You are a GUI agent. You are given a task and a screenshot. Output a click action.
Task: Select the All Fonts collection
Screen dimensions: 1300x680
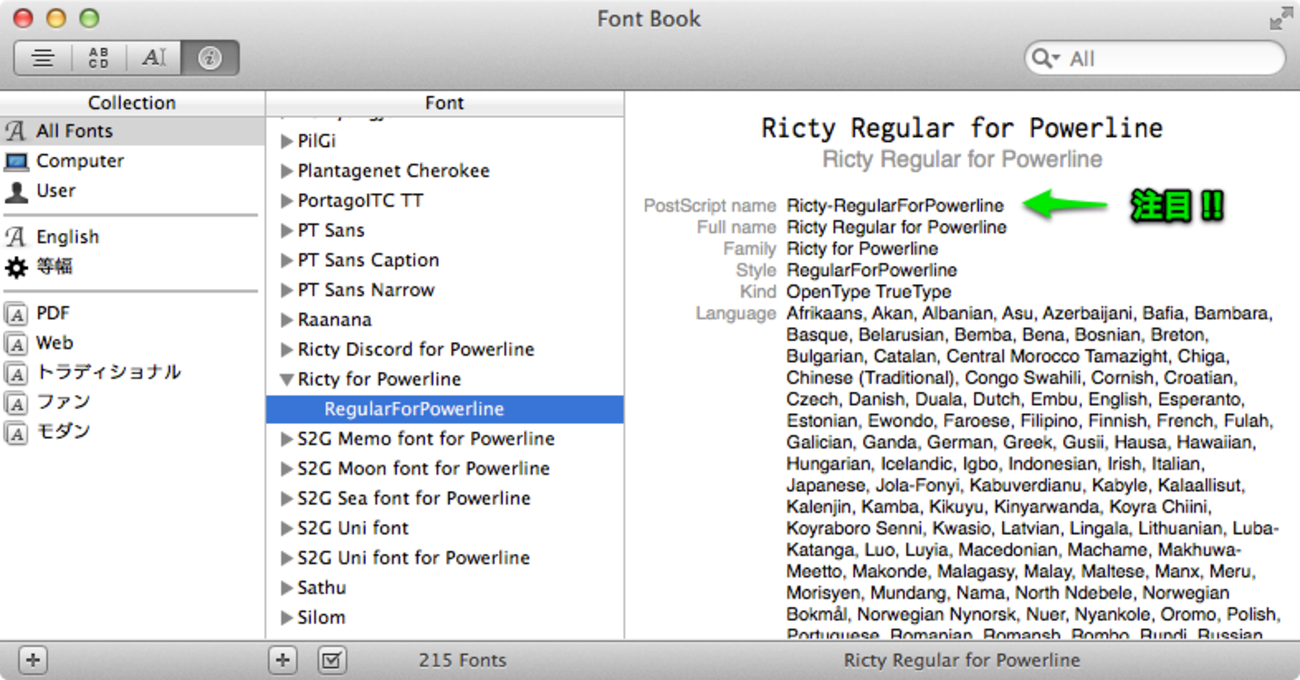coord(132,131)
